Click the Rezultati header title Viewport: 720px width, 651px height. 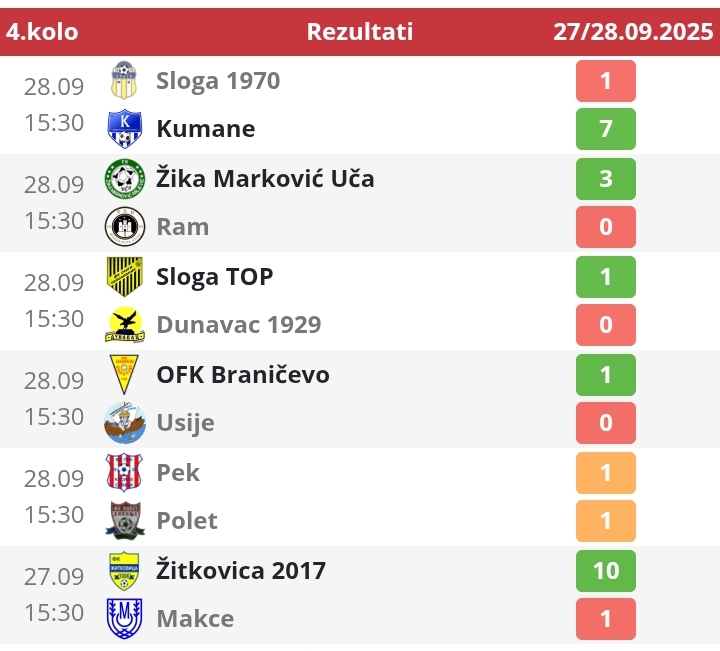360,32
